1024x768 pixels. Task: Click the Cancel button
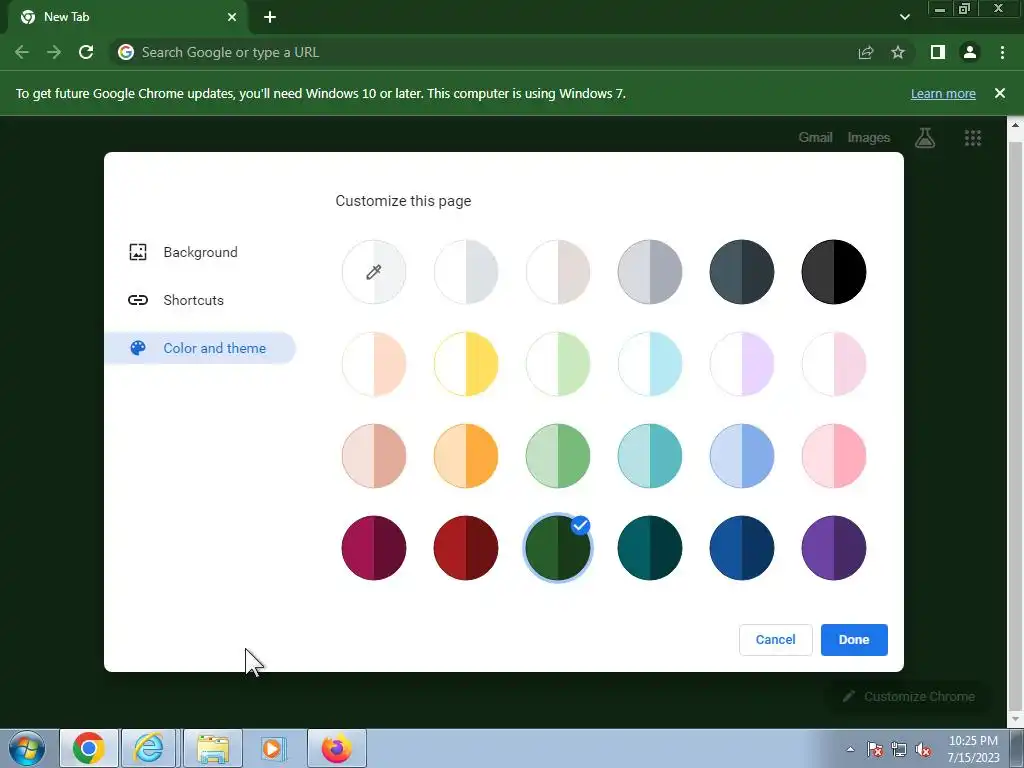point(775,640)
